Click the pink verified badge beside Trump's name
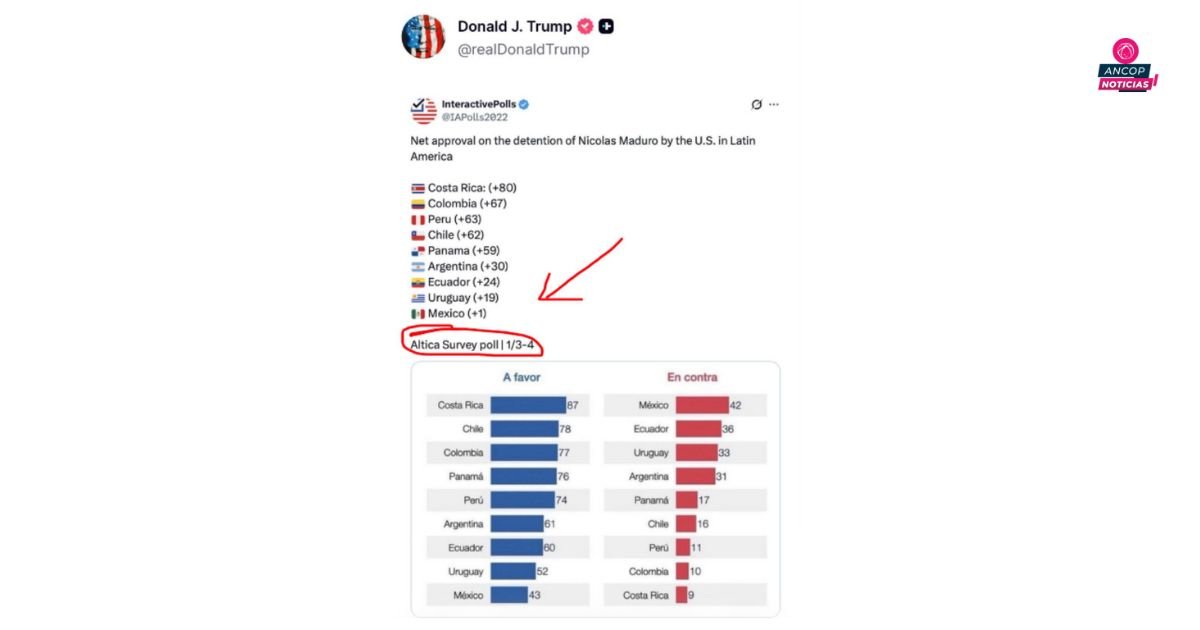The width and height of the screenshot is (1200, 630). (x=586, y=27)
